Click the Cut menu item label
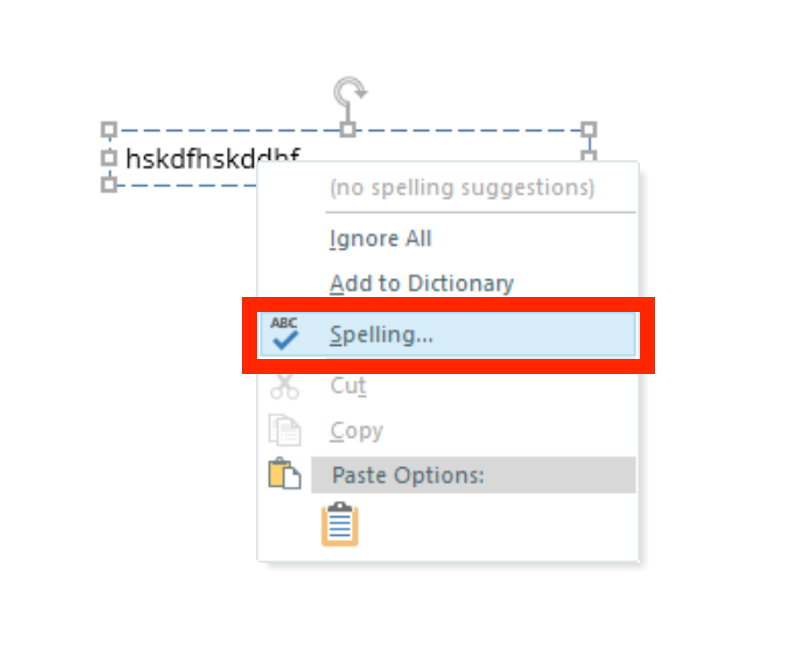 coord(348,385)
